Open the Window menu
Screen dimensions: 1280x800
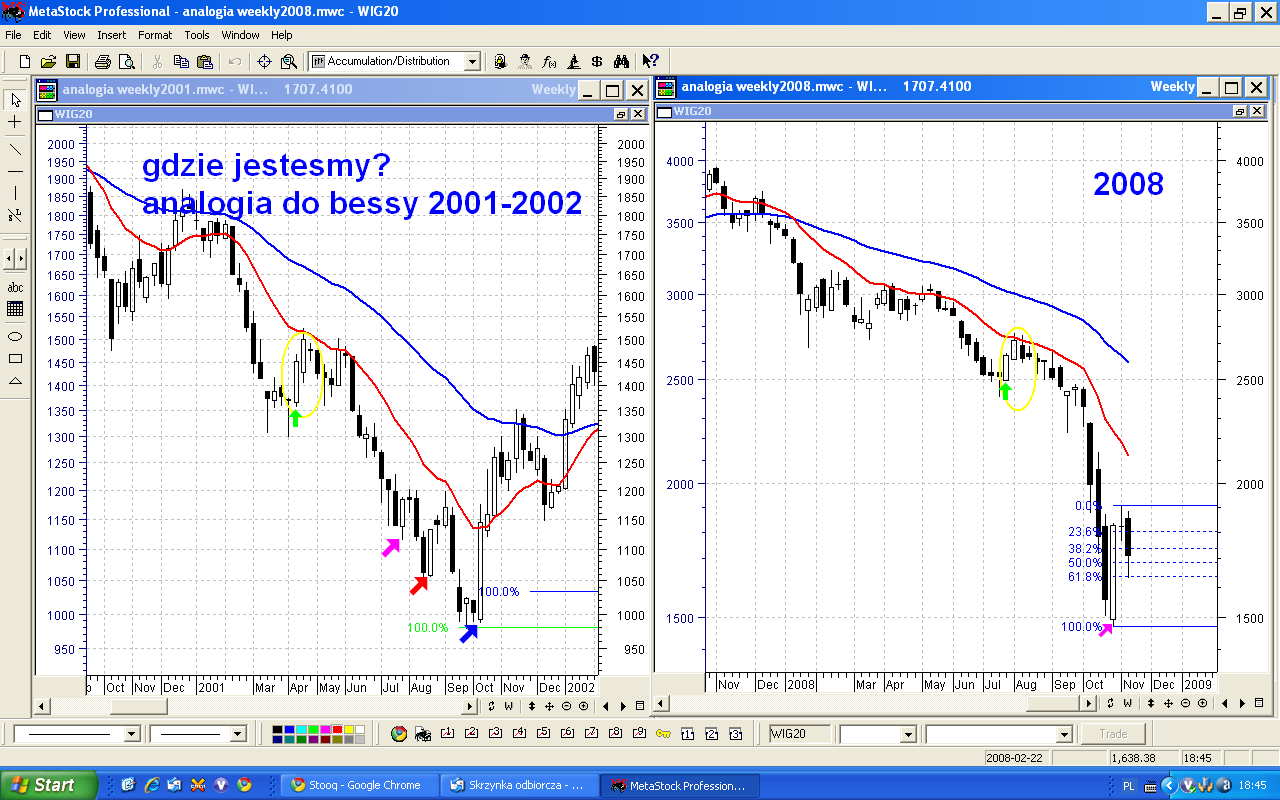(240, 35)
